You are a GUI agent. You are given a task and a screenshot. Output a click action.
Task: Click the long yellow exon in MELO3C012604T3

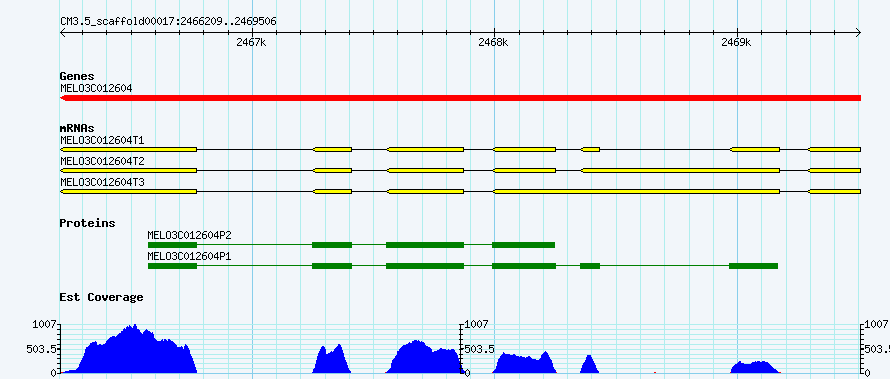click(x=636, y=192)
